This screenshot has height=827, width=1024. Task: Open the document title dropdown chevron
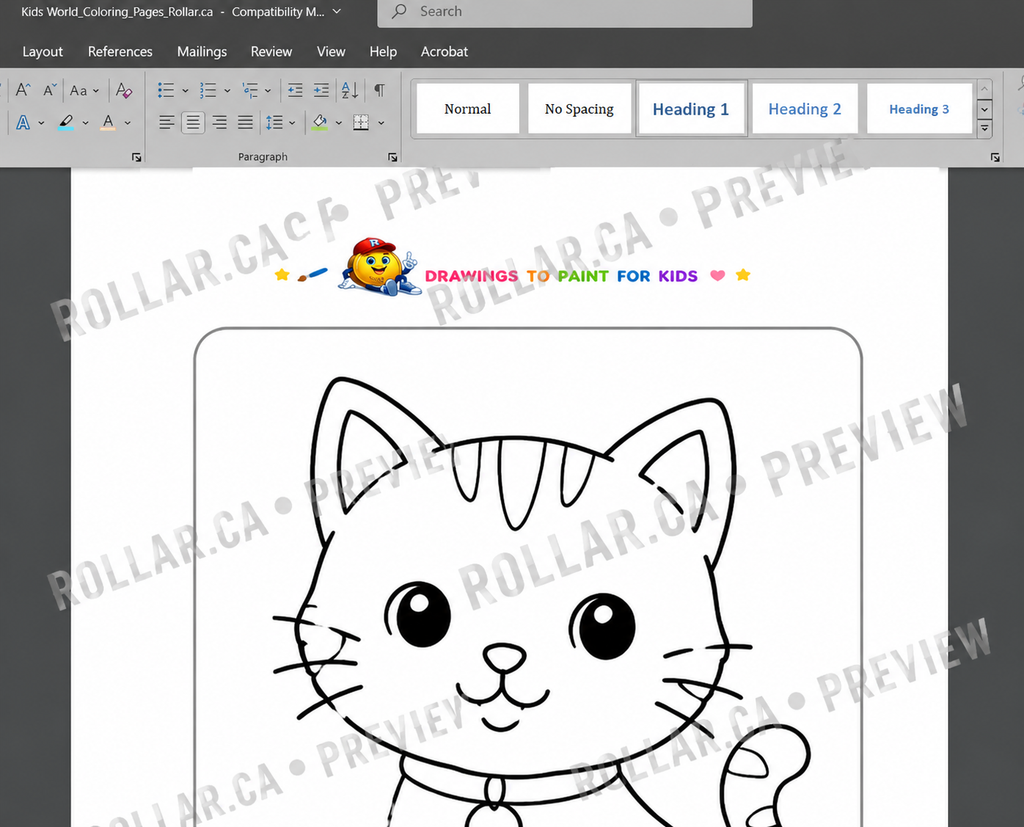(x=337, y=11)
